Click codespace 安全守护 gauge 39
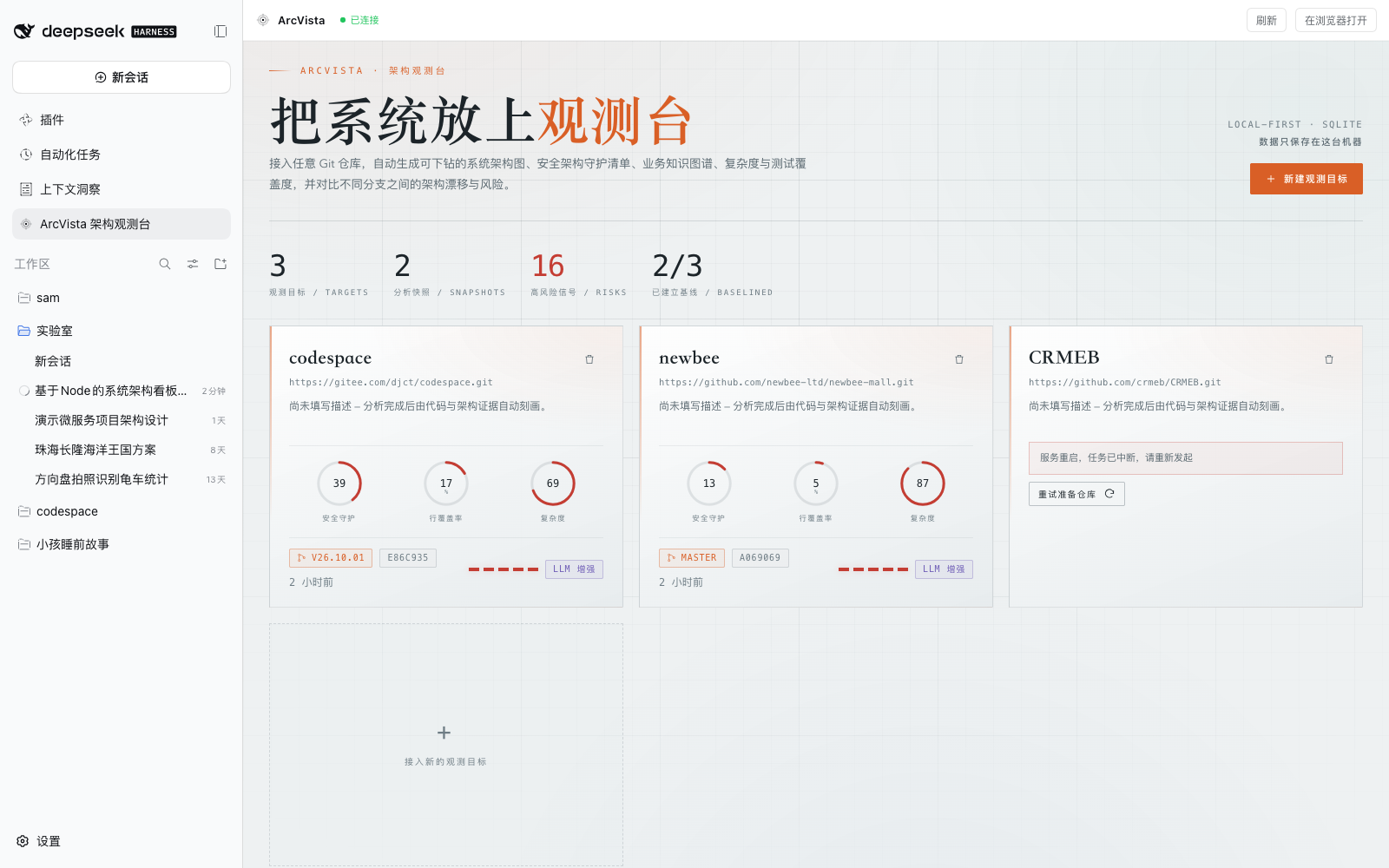The height and width of the screenshot is (868, 1389). click(x=339, y=483)
